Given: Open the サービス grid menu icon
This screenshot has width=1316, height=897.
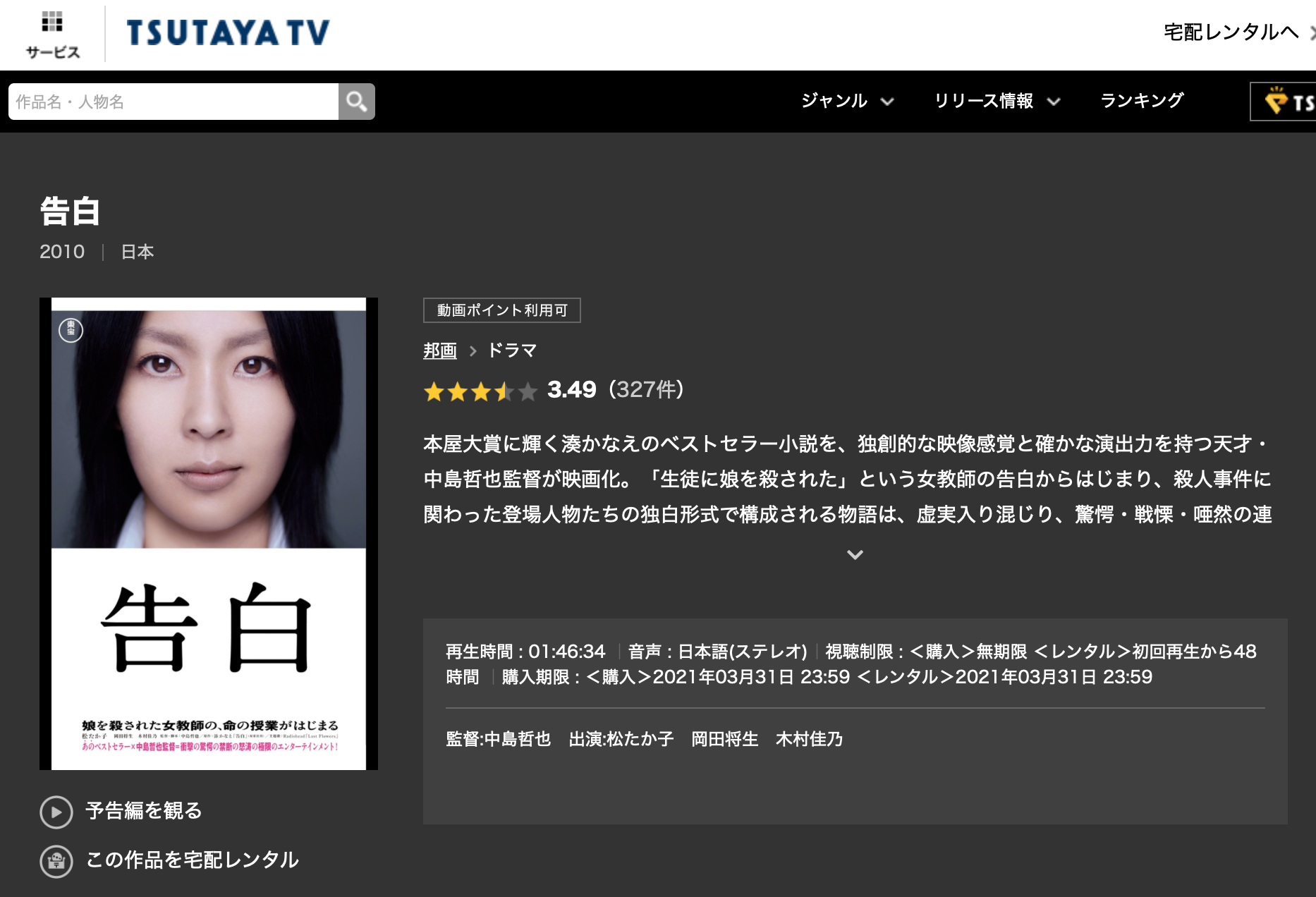Looking at the screenshot, I should pos(52,22).
